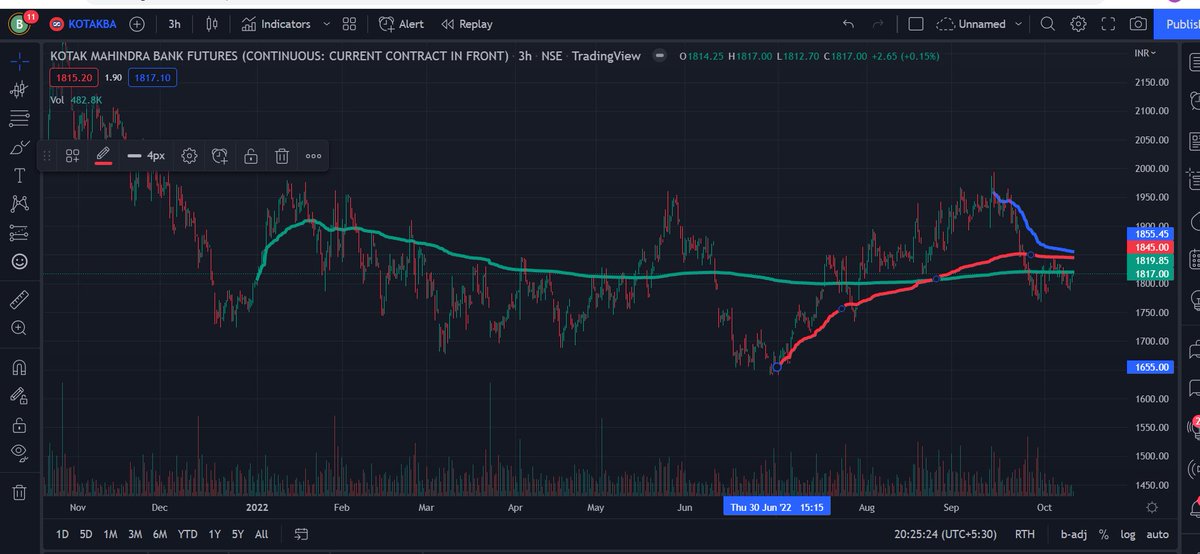The width and height of the screenshot is (1200, 554).
Task: Open candlestick chart type menu
Action: click(x=211, y=24)
